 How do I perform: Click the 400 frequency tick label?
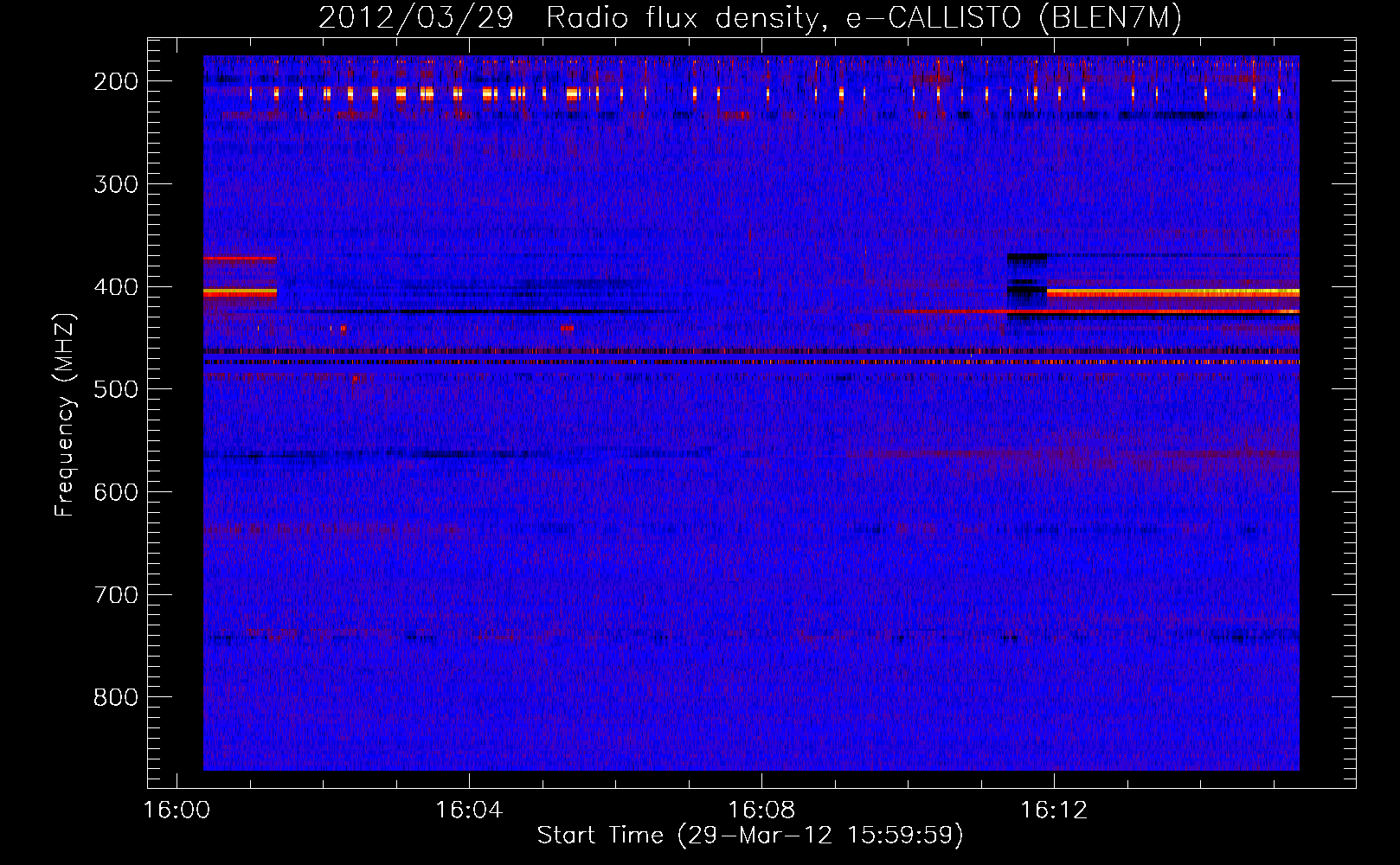click(x=116, y=287)
